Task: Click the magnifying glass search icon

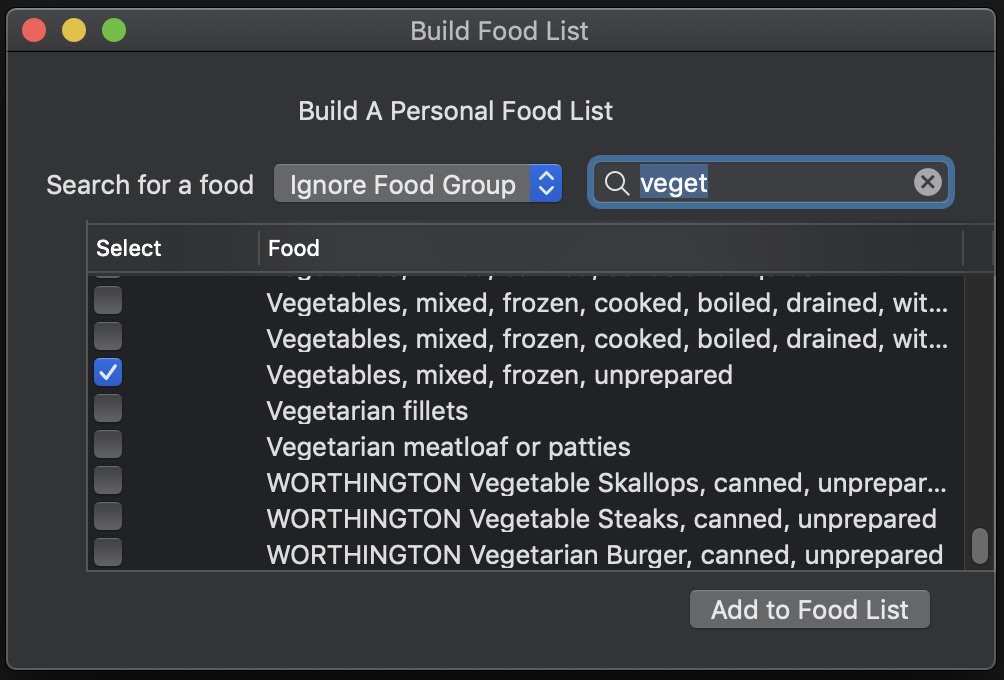Action: pos(617,183)
